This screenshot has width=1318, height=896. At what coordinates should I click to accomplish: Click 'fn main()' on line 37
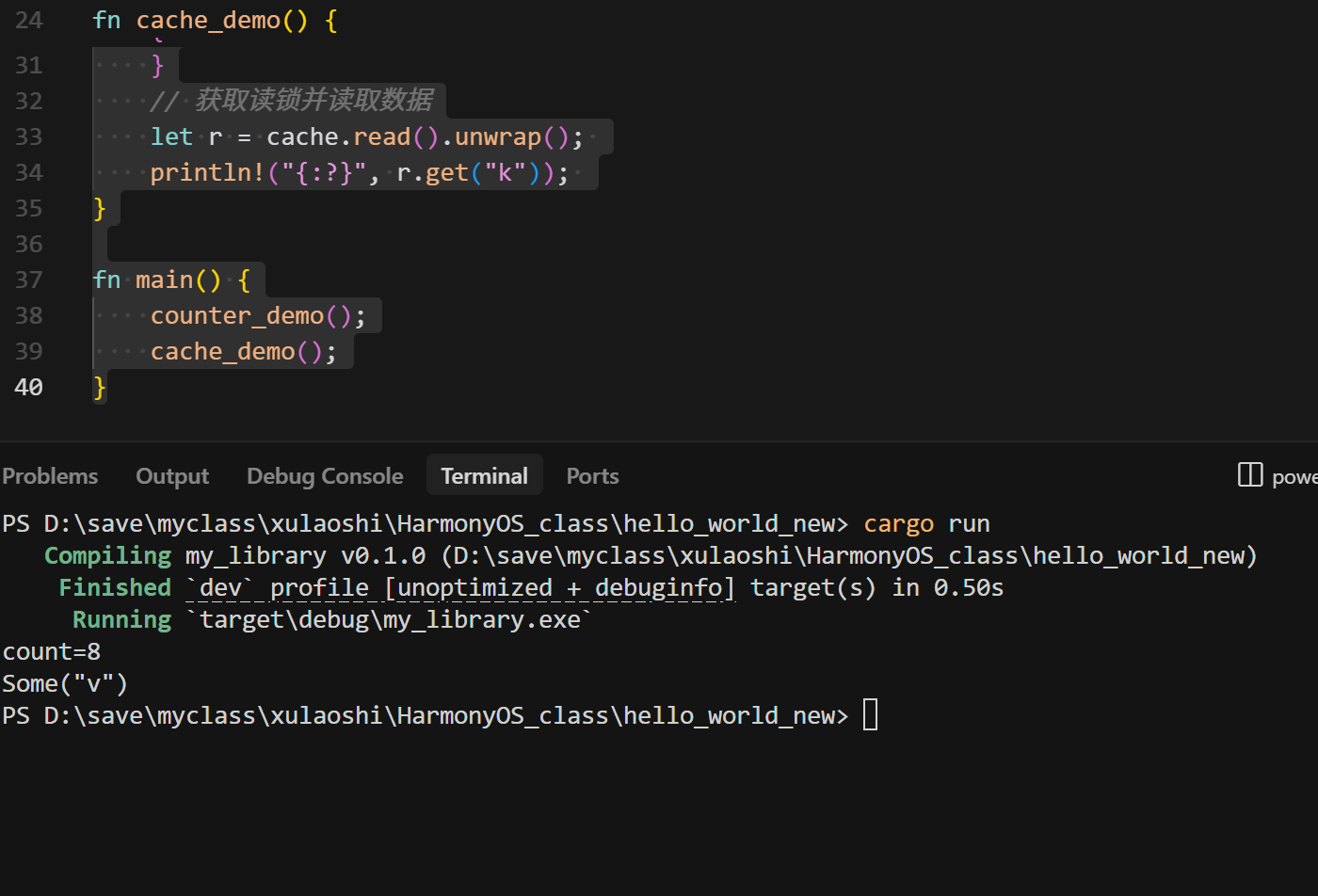point(157,280)
